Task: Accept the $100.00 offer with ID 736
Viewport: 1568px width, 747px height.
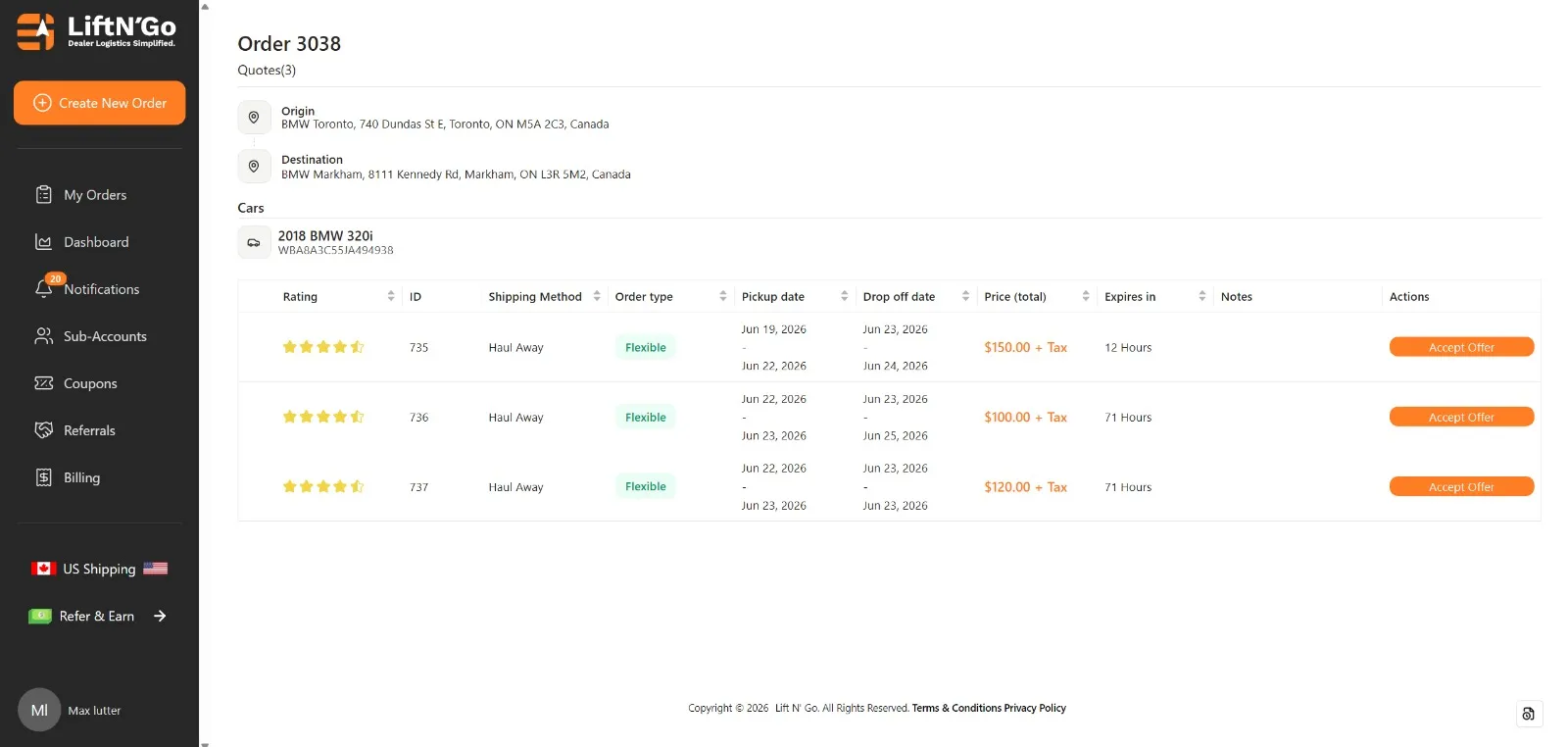Action: tap(1461, 417)
